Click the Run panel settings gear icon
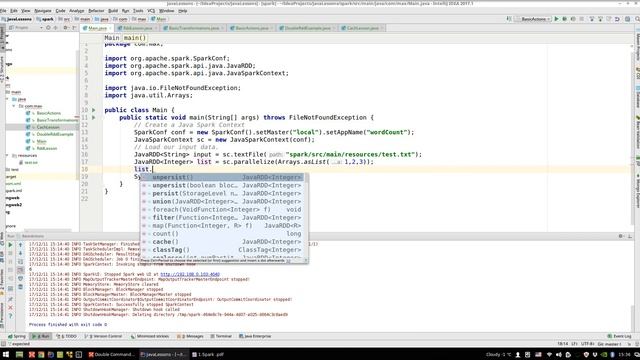Image resolution: width=640 pixels, height=360 pixels. click(620, 236)
